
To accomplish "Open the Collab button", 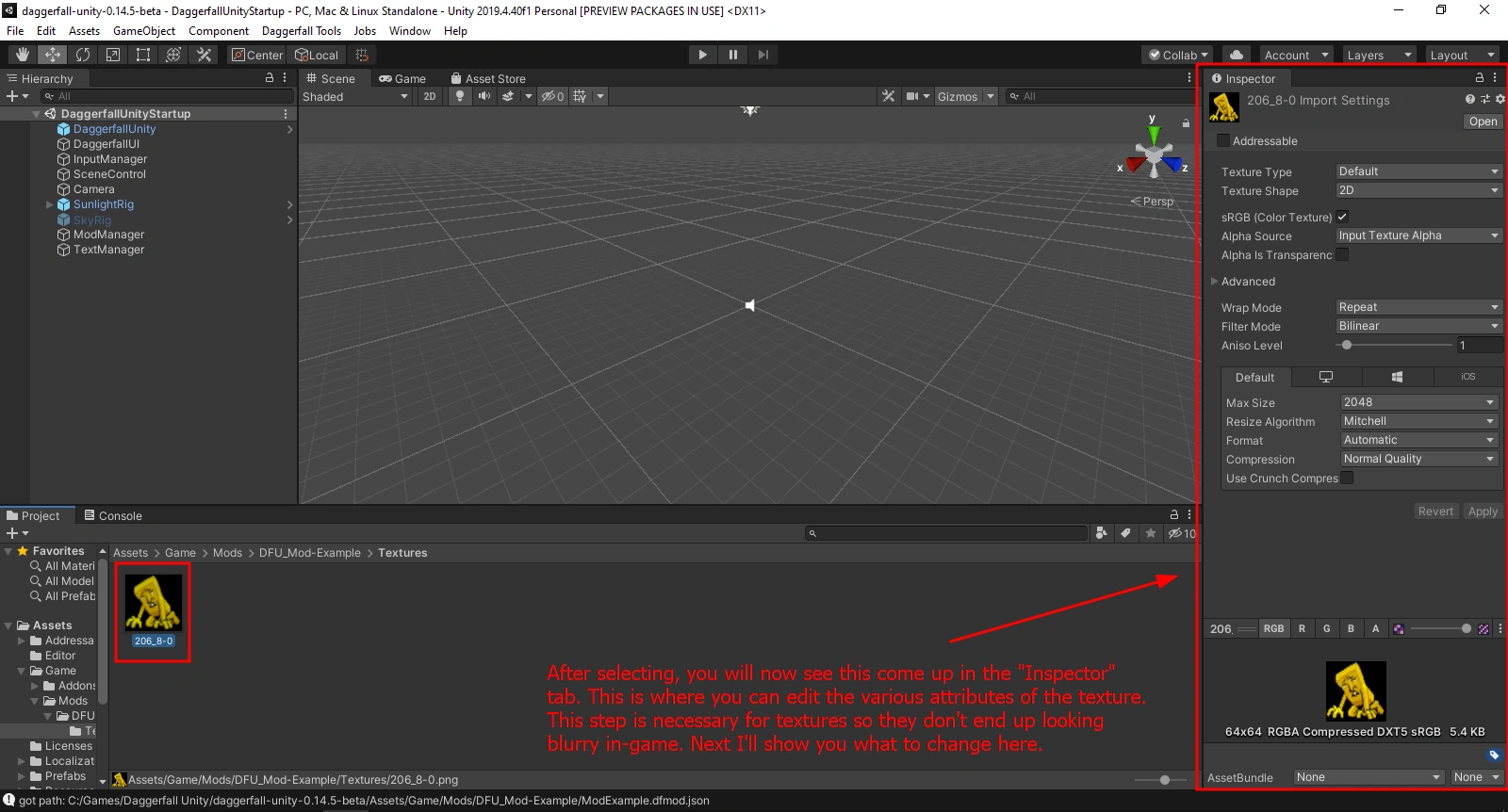I will [x=1178, y=55].
